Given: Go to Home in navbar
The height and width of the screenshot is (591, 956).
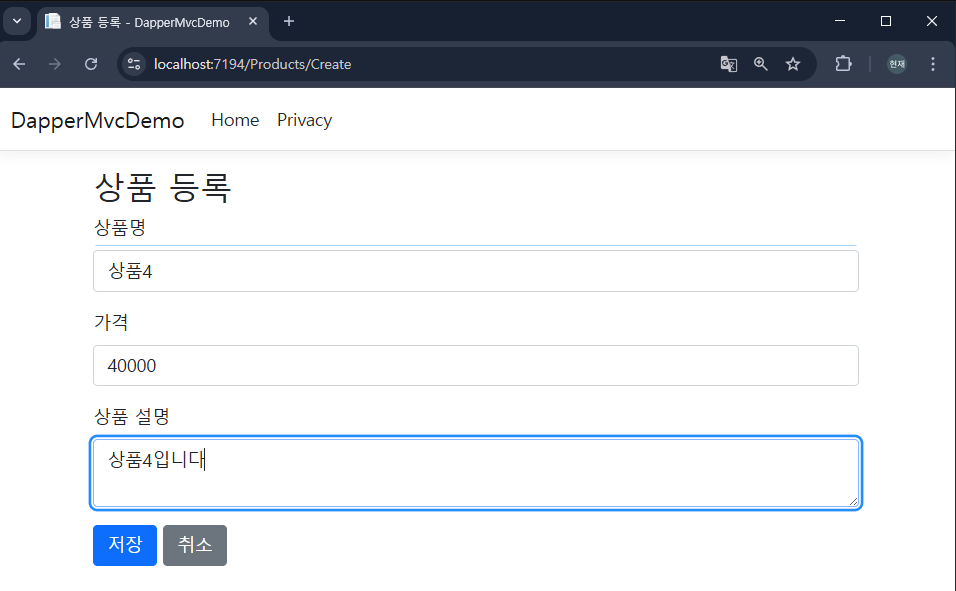Looking at the screenshot, I should click(x=235, y=120).
